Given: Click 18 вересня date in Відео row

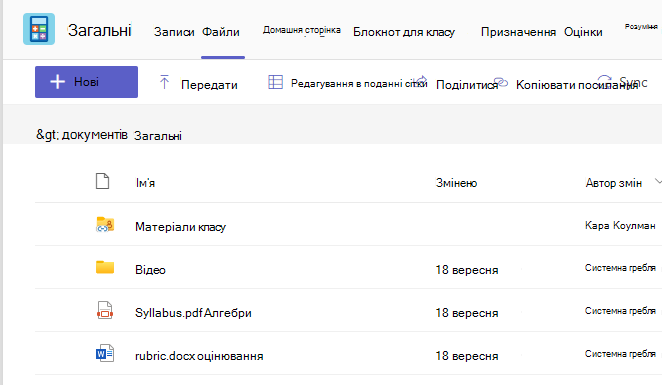Looking at the screenshot, I should pyautogui.click(x=467, y=270).
